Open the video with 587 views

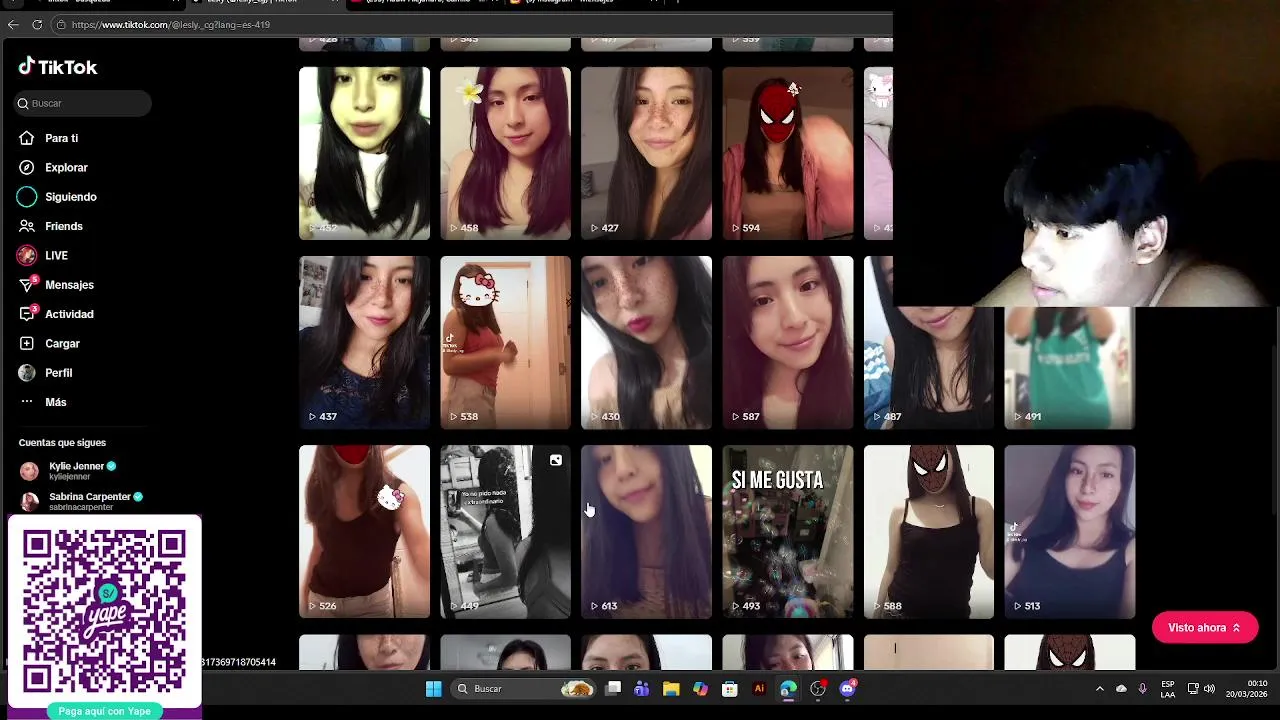[x=788, y=342]
